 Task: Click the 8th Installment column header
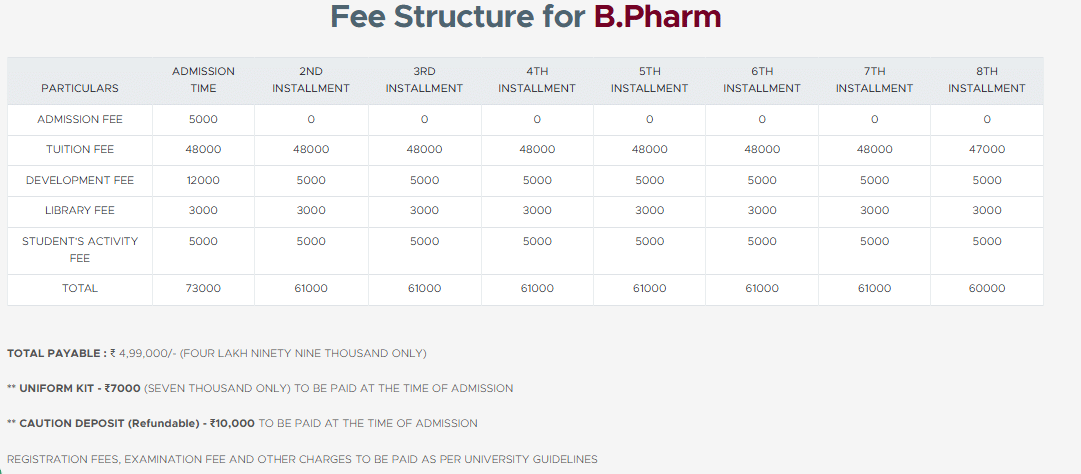pos(986,80)
